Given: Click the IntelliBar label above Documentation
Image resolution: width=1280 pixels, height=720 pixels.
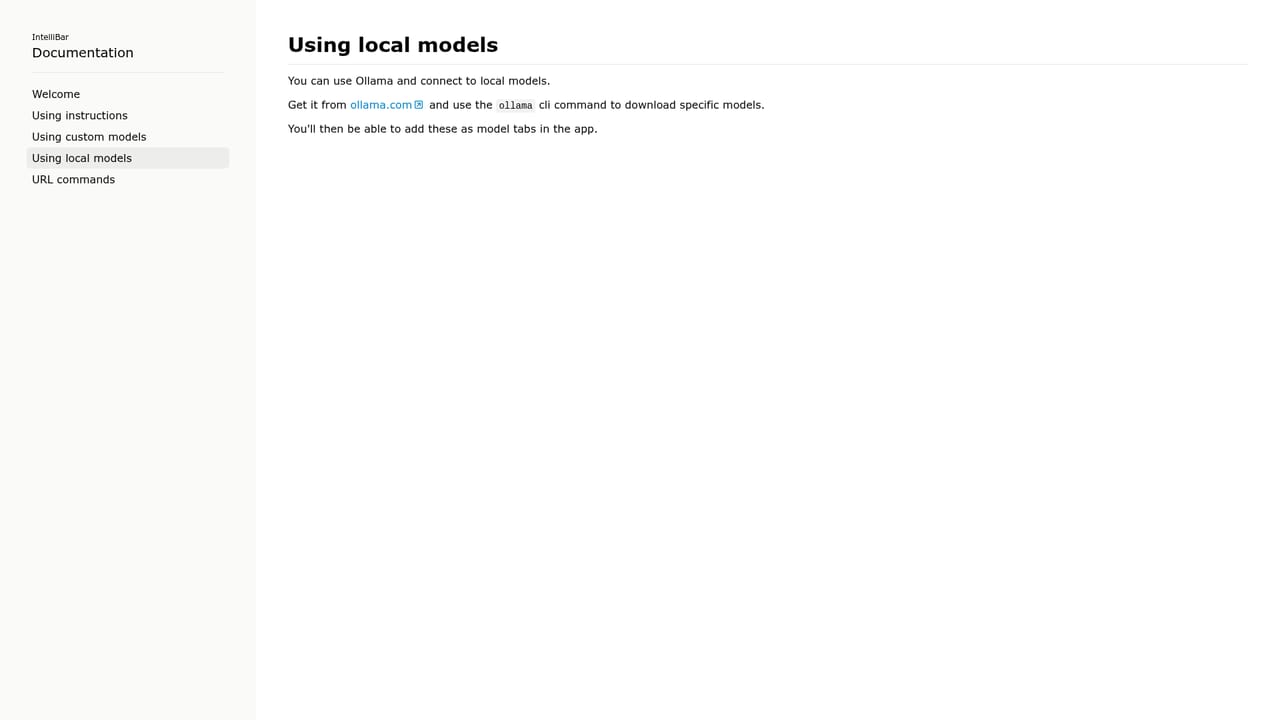Looking at the screenshot, I should 50,37.
